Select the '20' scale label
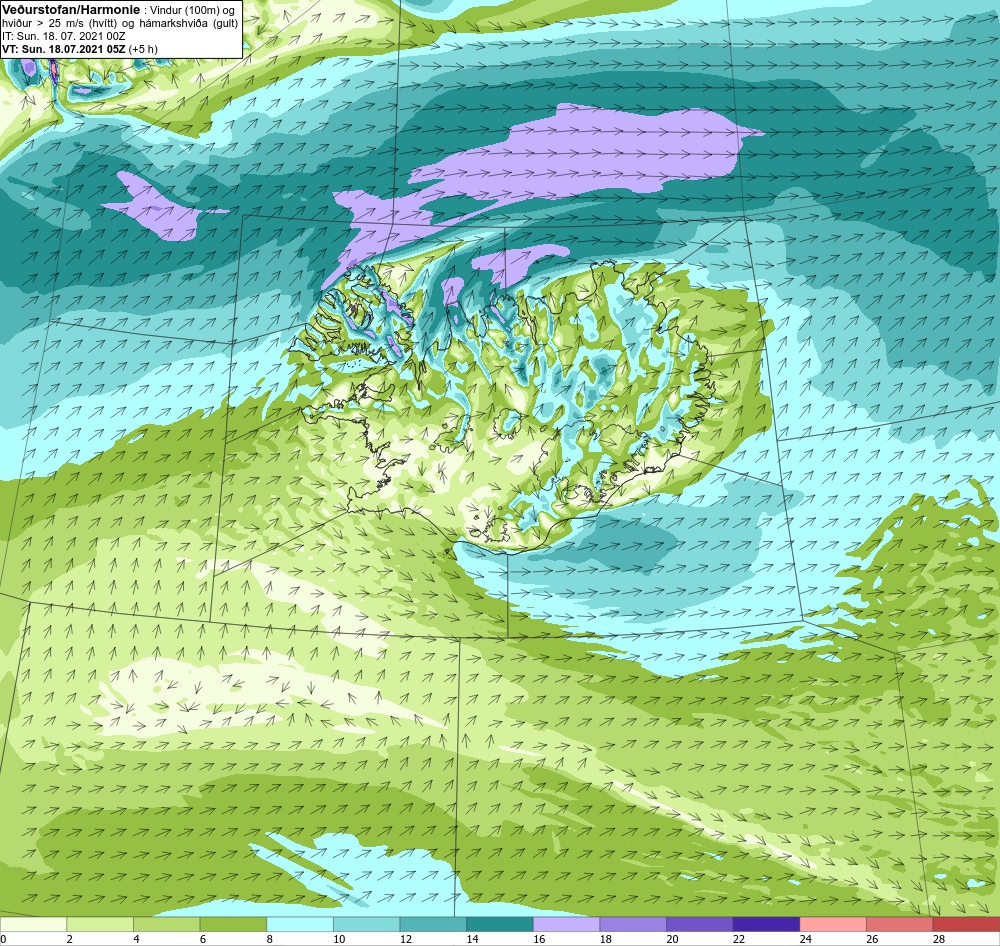The height and width of the screenshot is (946, 1000). 672,939
